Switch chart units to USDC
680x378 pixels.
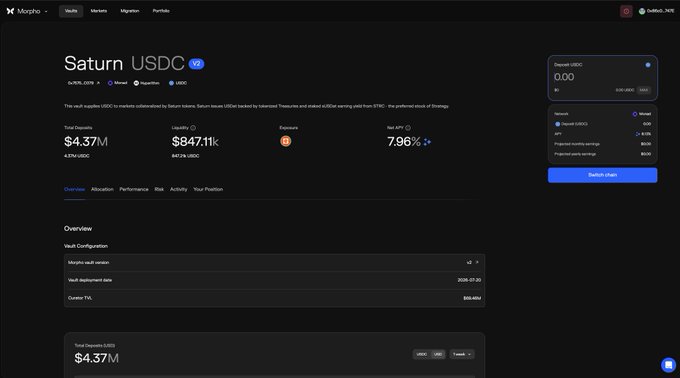422,354
